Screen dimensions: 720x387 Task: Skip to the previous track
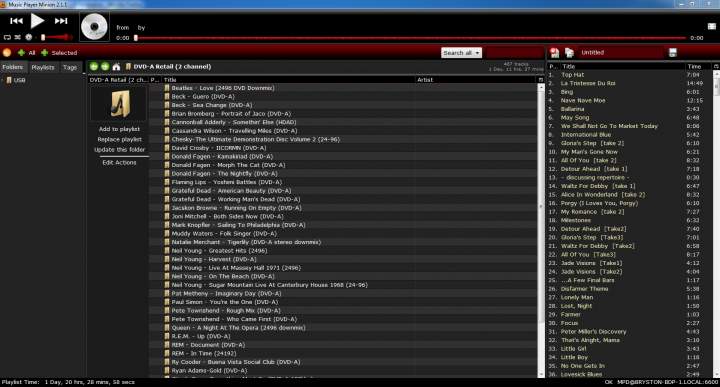(x=16, y=21)
